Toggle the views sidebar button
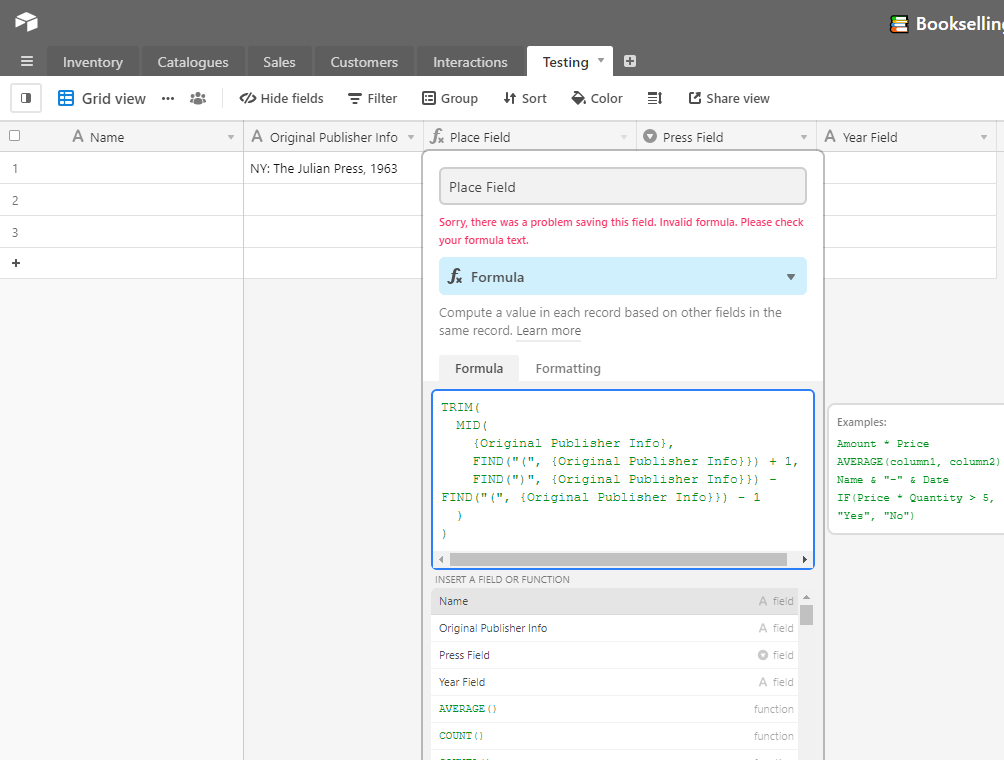This screenshot has width=1004, height=760. 26,98
